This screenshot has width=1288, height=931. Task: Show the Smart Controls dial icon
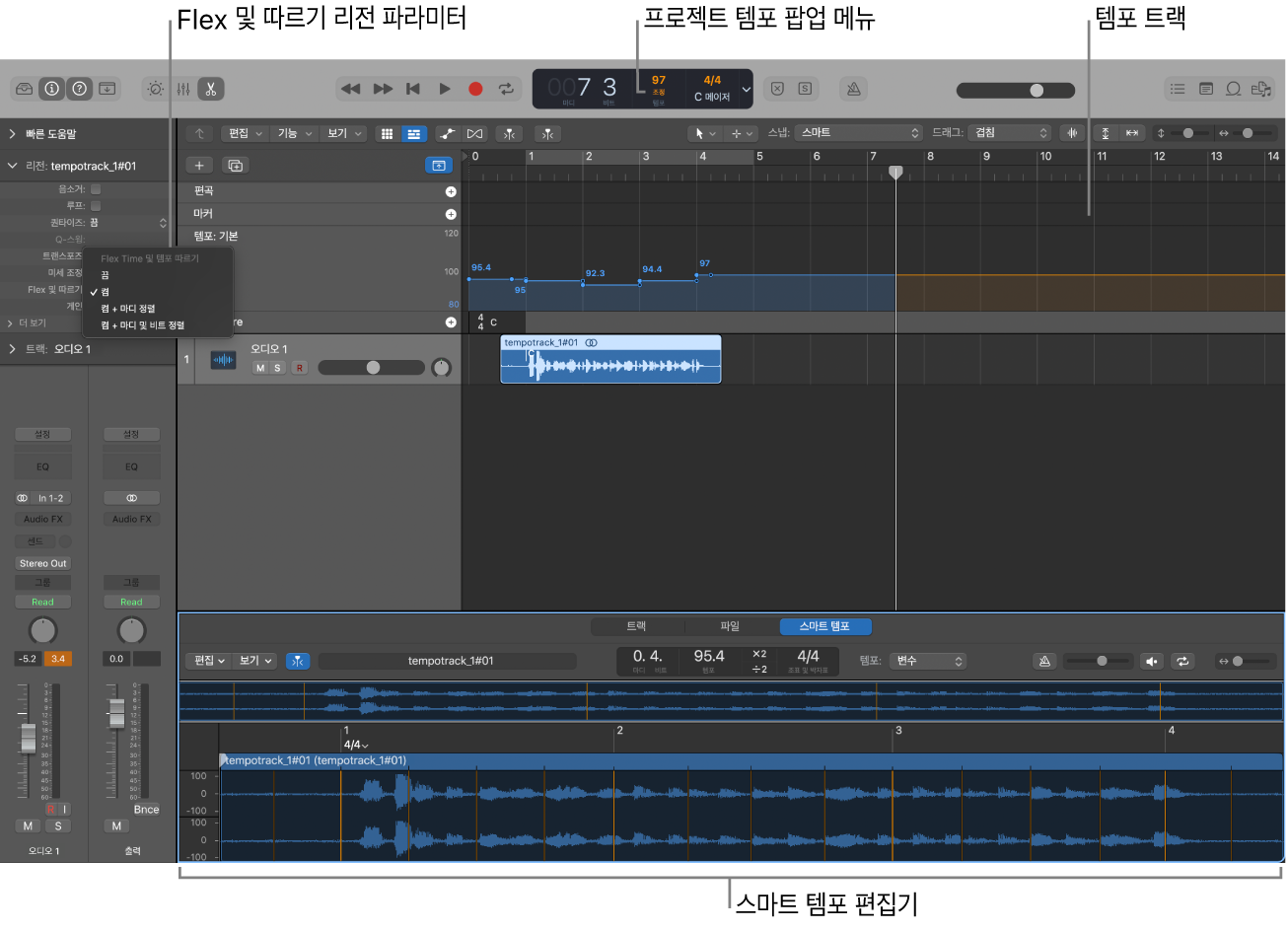tap(155, 89)
